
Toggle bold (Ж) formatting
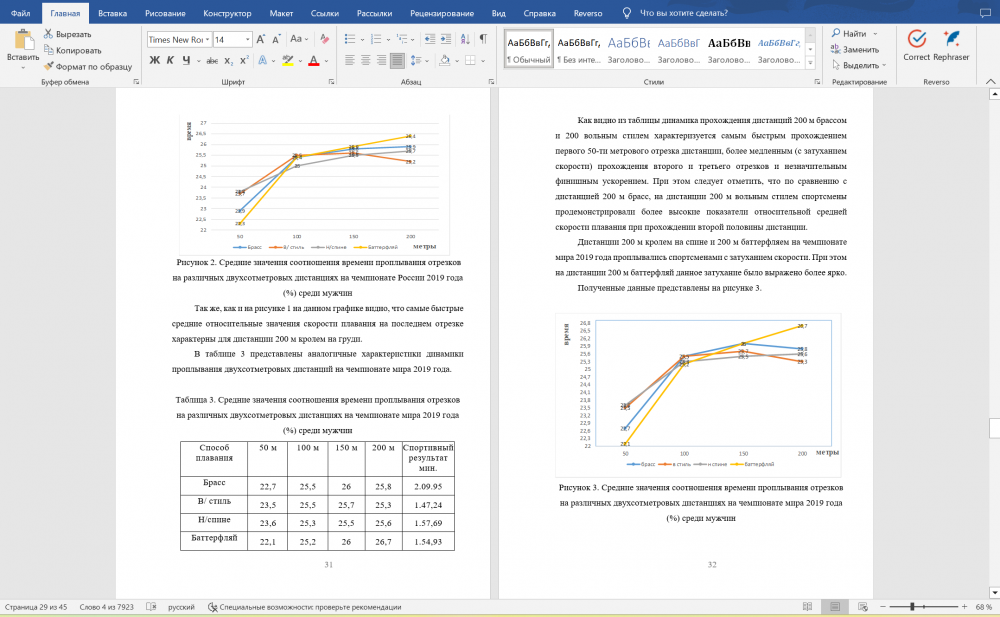tap(154, 61)
